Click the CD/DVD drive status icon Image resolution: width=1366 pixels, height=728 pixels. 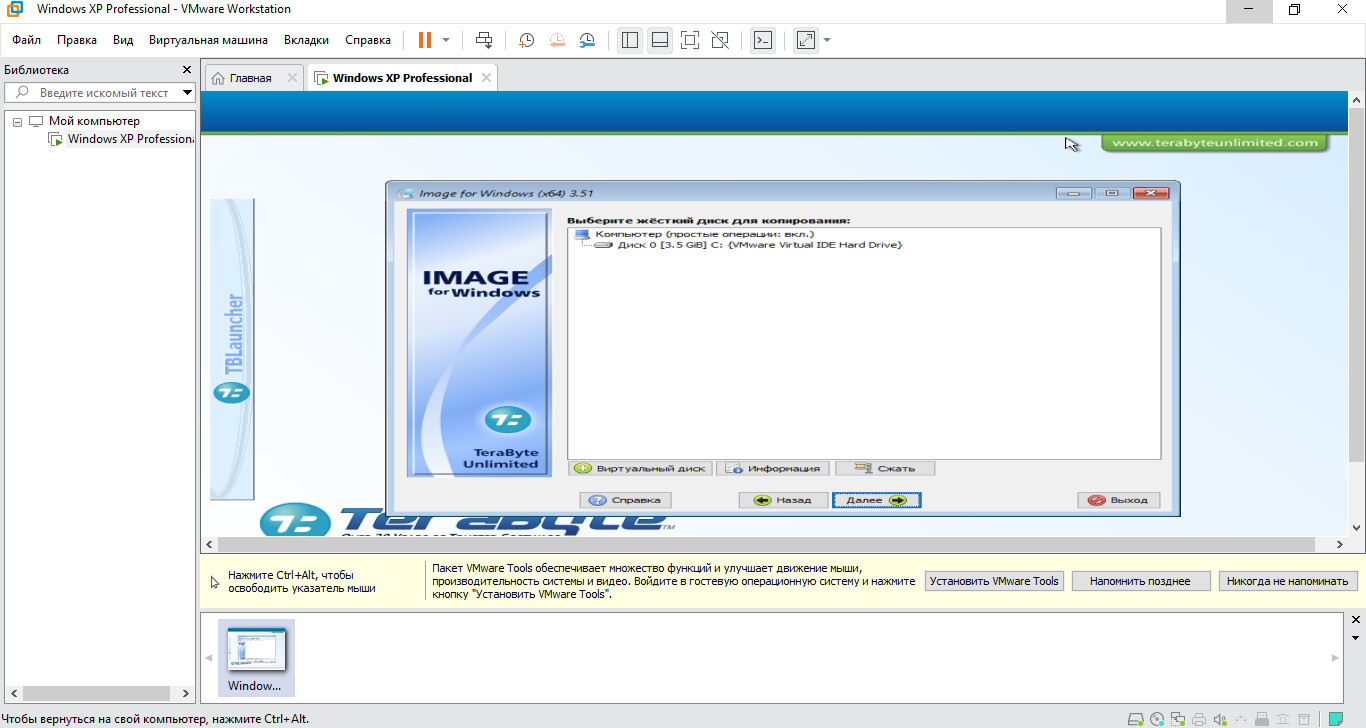pos(1157,719)
